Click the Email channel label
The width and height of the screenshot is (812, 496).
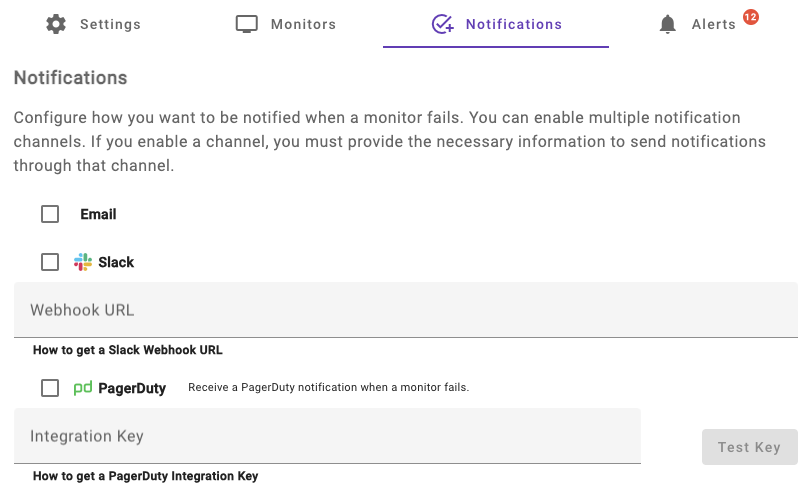[98, 214]
